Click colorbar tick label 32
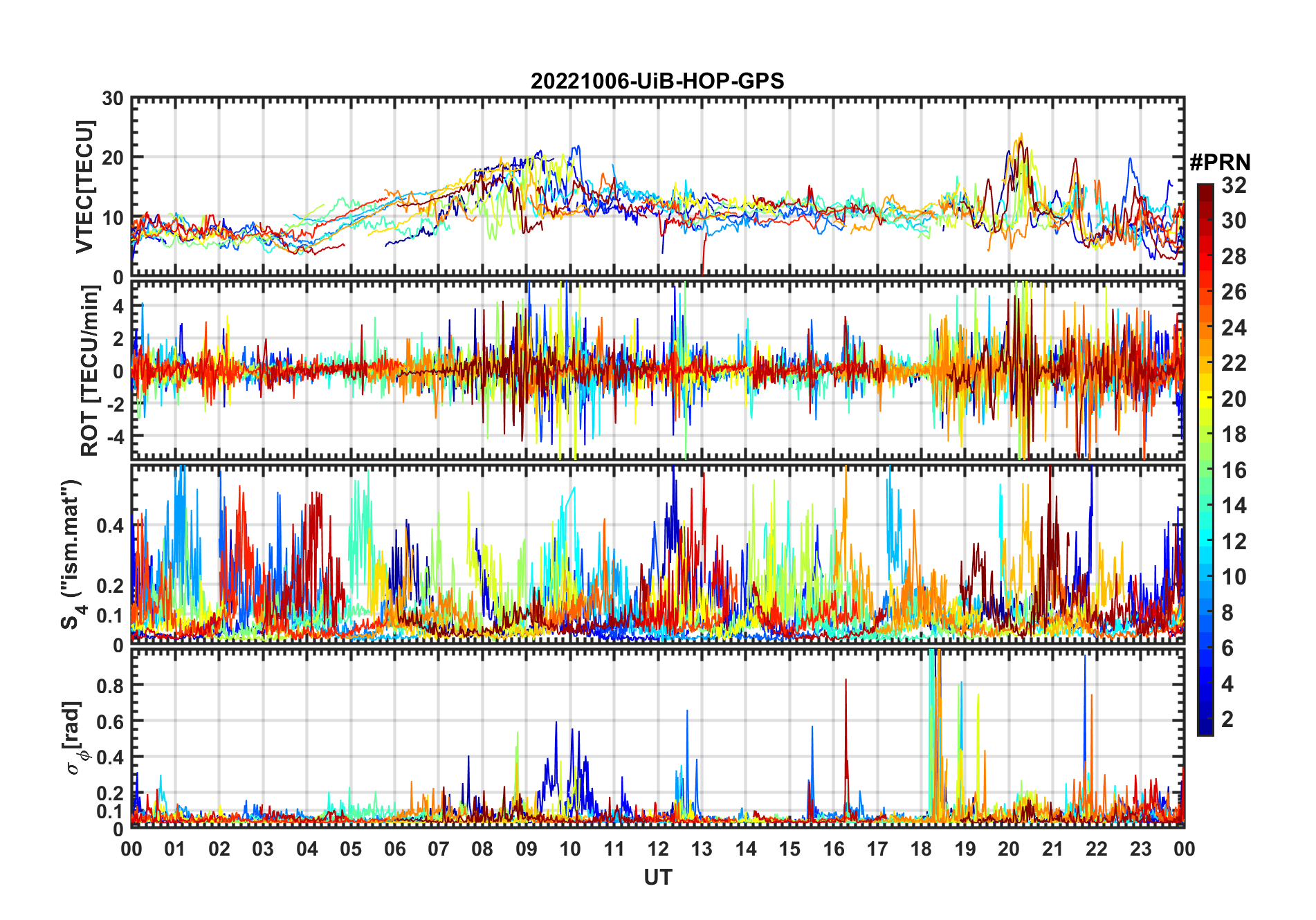 pyautogui.click(x=1234, y=185)
